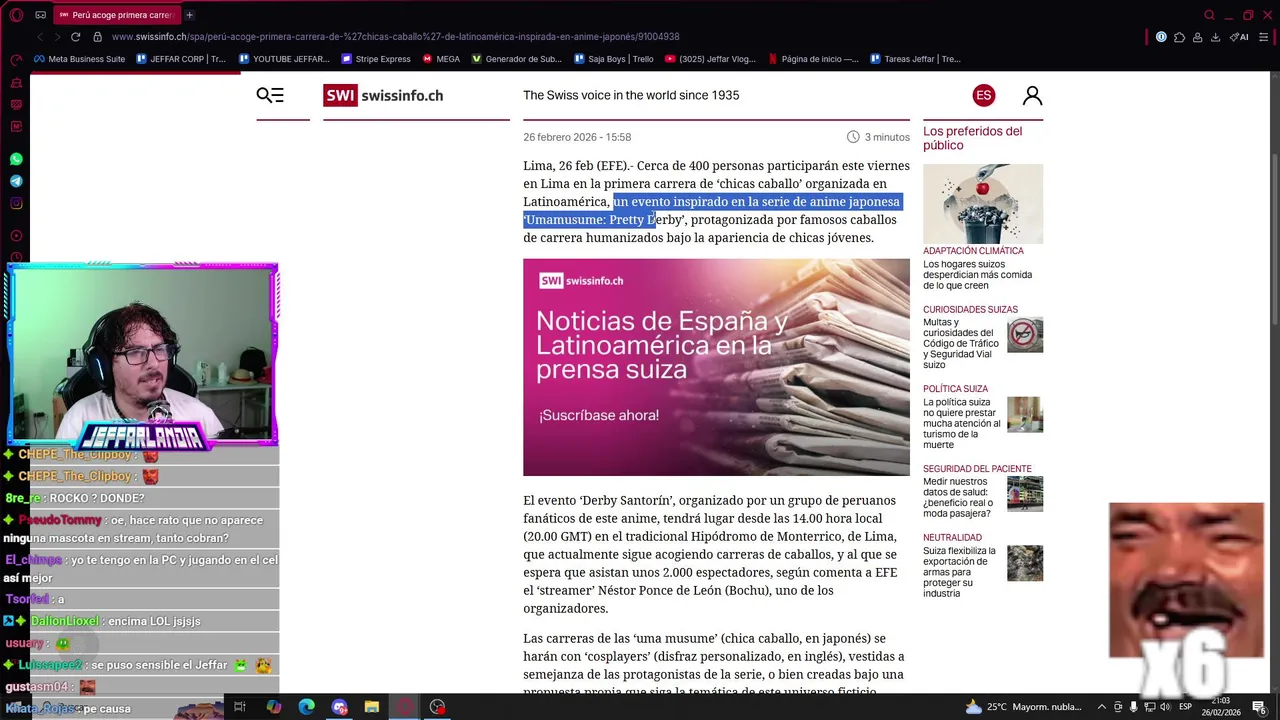
Task: Open the swissinfo search and menu icon
Action: (270, 95)
